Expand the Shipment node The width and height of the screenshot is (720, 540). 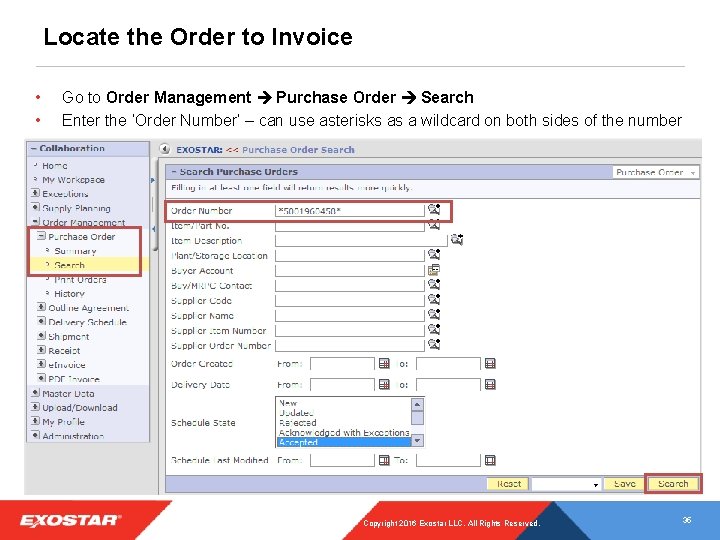point(41,336)
